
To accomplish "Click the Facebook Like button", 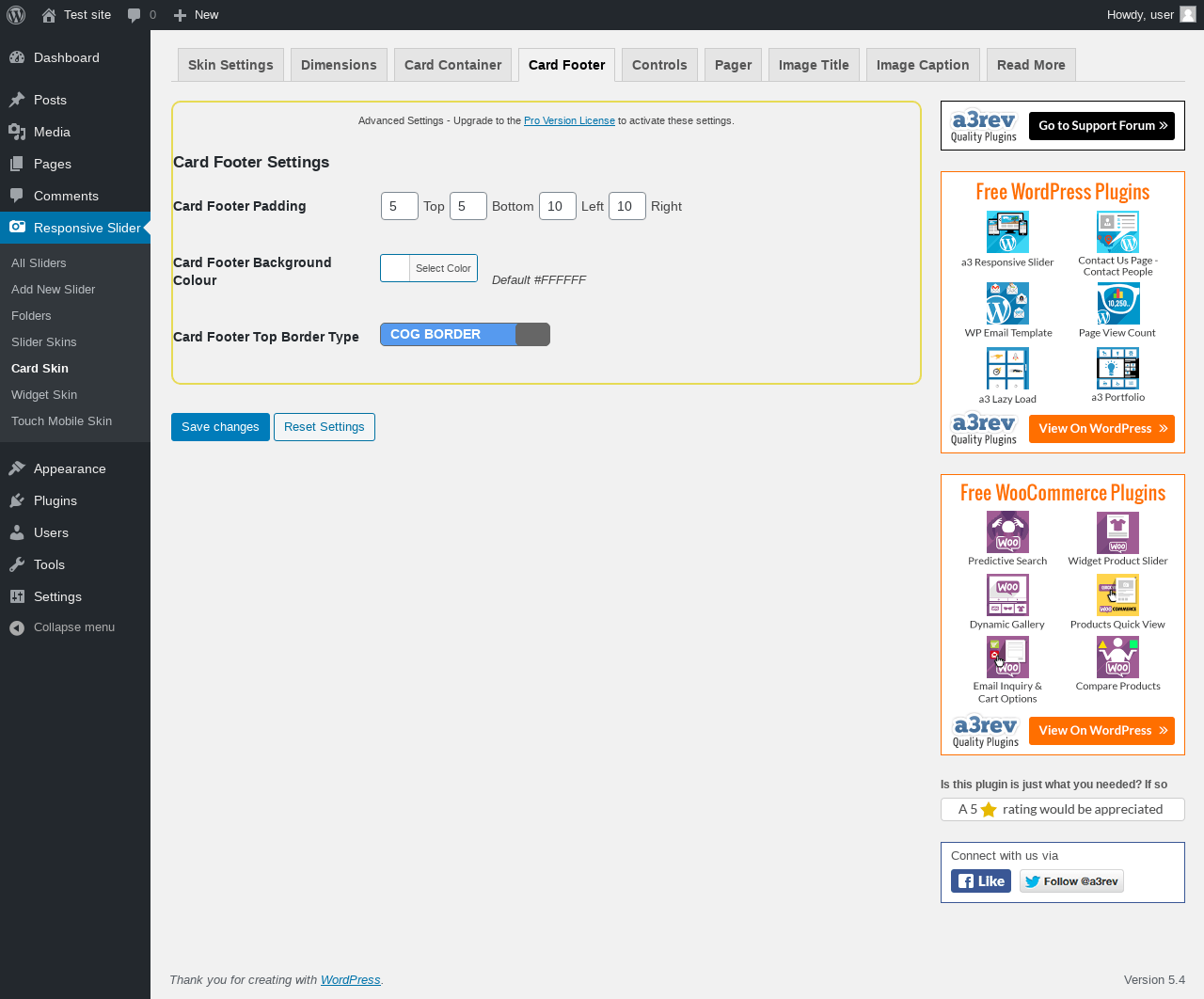I will 981,881.
